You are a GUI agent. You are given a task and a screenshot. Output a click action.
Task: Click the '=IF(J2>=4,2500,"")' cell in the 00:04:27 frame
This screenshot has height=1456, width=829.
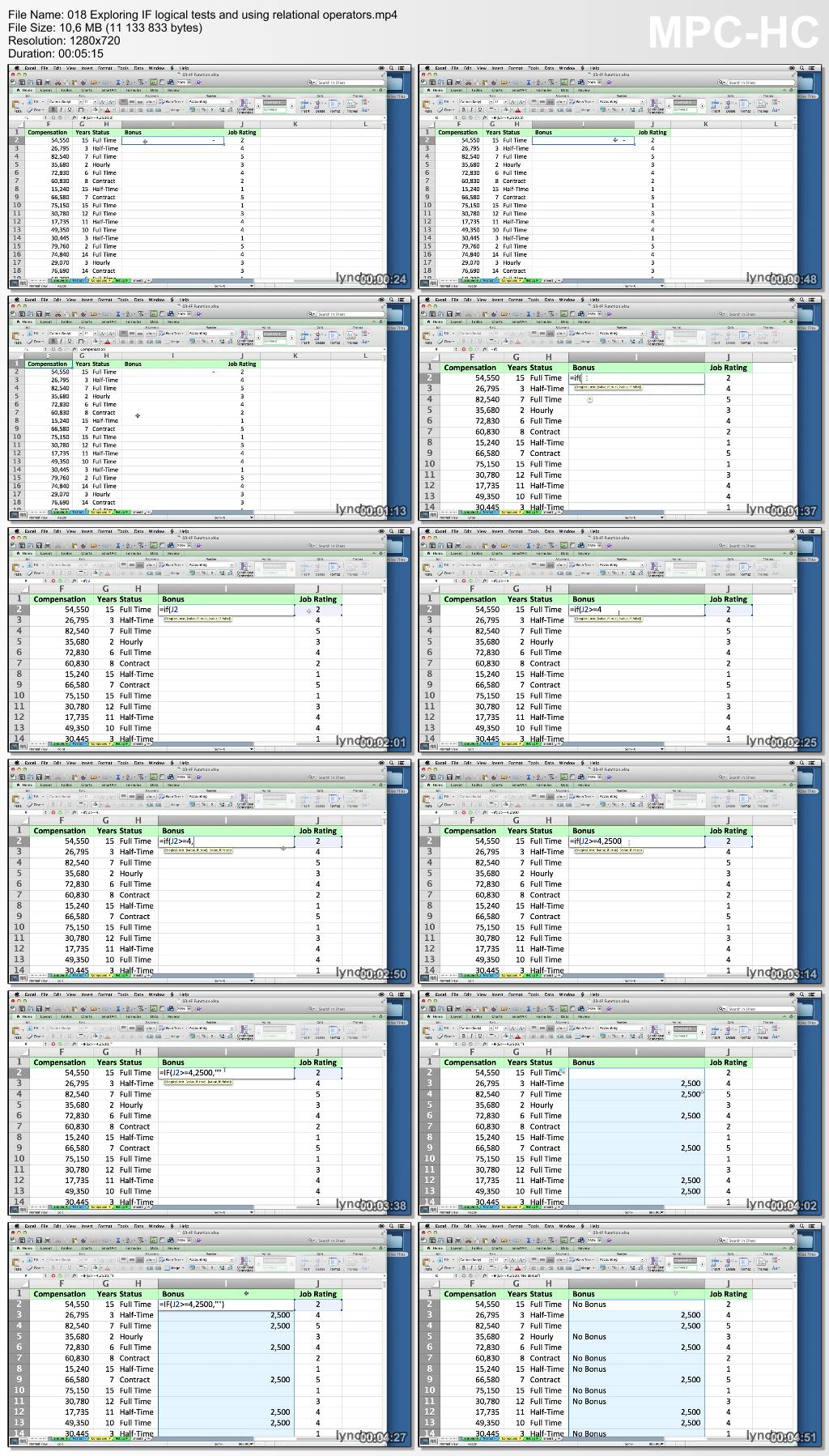point(226,1304)
